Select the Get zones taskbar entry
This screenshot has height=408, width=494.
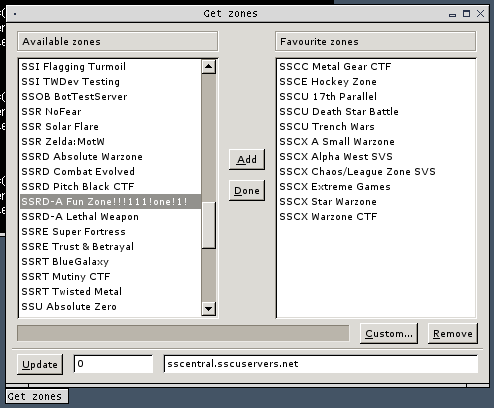(x=37, y=396)
